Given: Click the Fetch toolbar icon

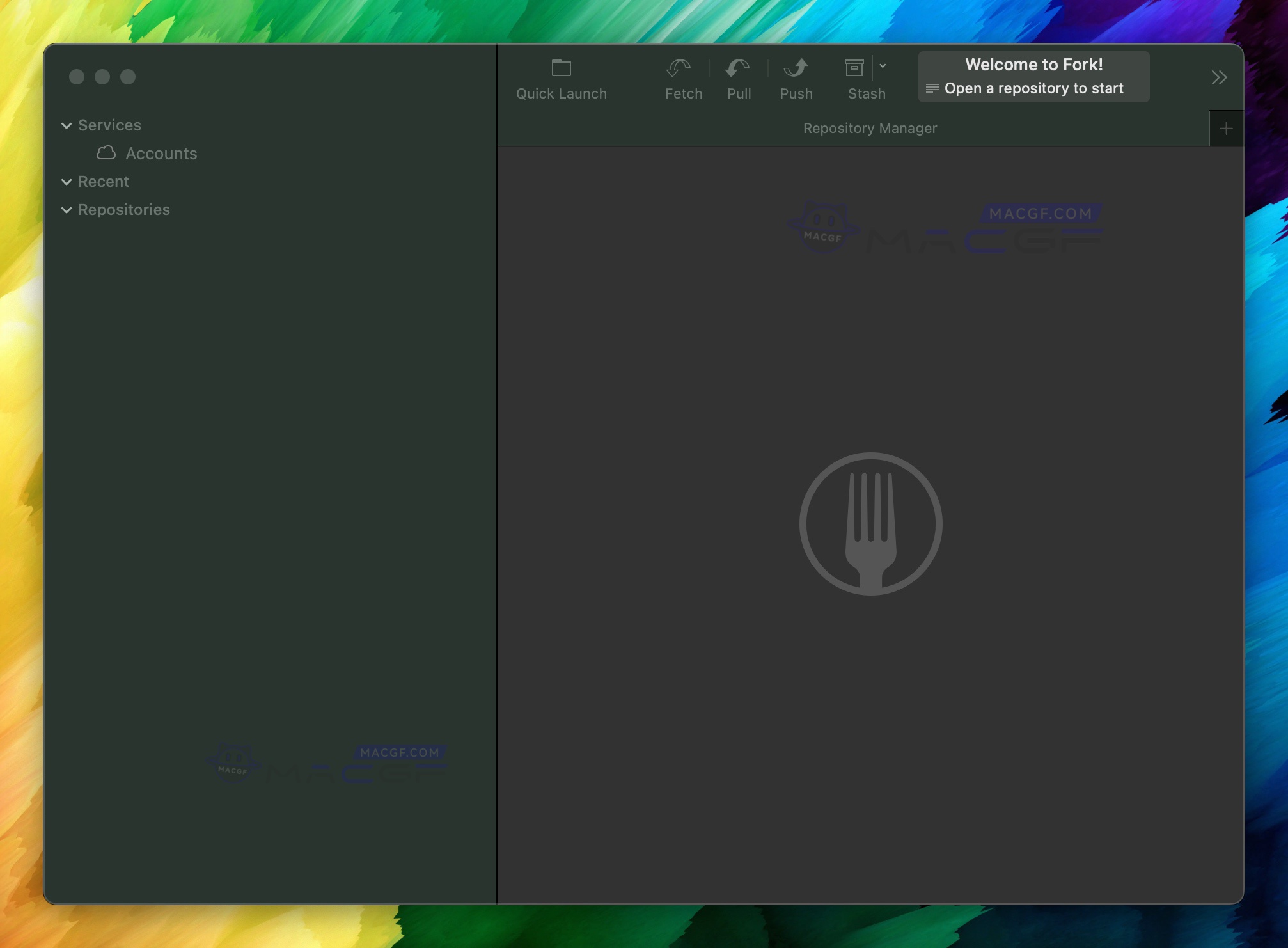Looking at the screenshot, I should coord(679,68).
